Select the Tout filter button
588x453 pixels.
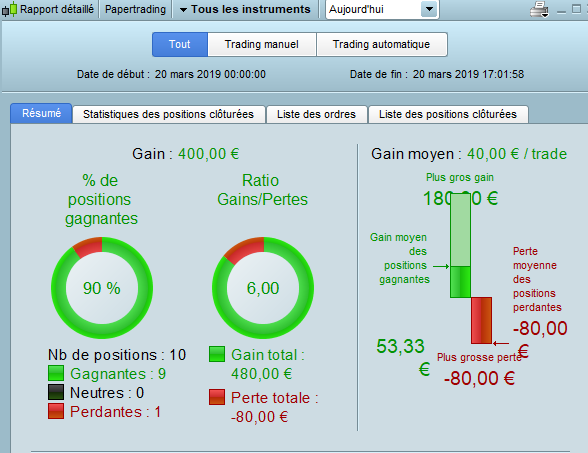point(180,44)
